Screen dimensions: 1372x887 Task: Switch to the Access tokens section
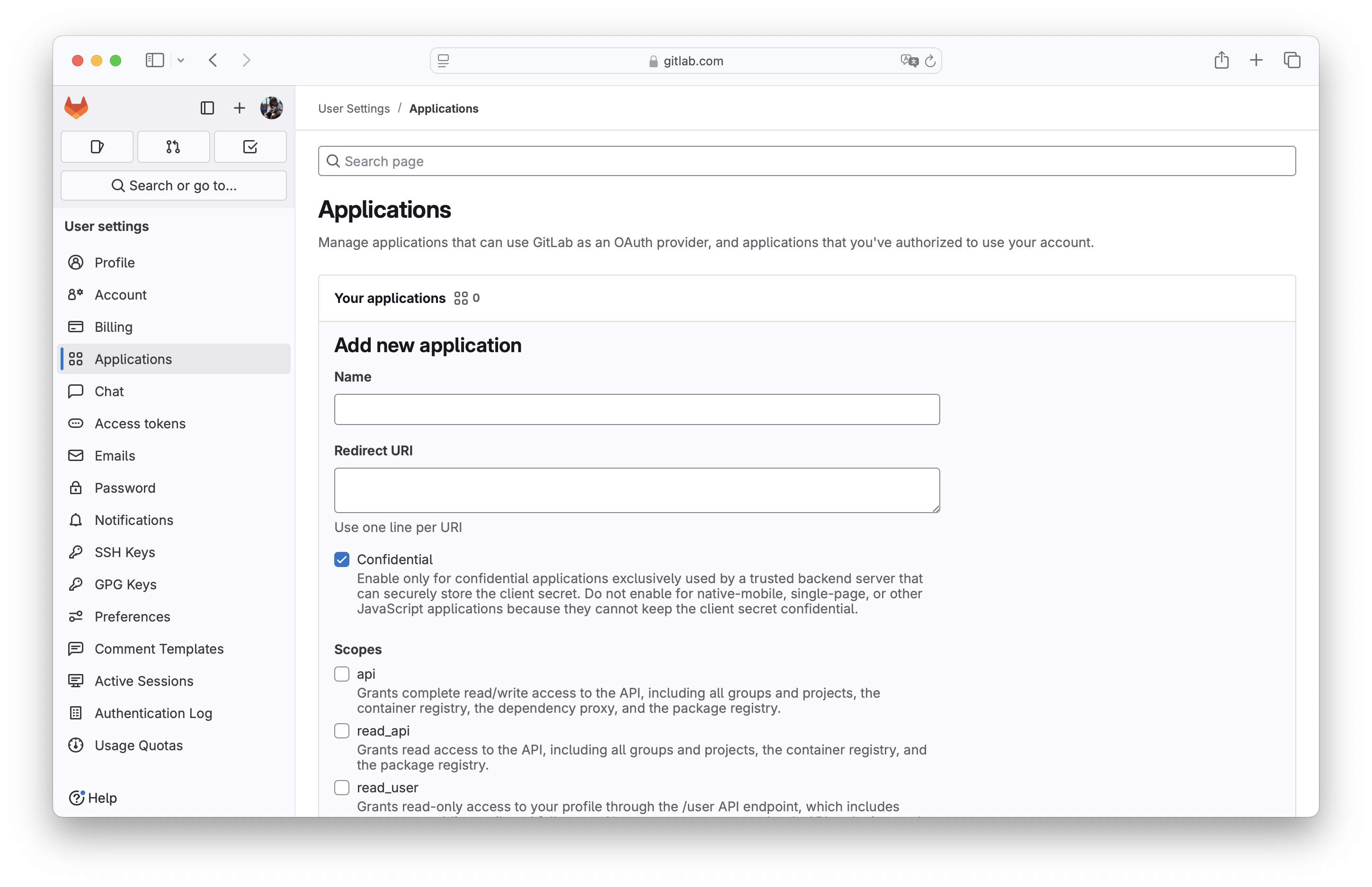click(x=139, y=423)
